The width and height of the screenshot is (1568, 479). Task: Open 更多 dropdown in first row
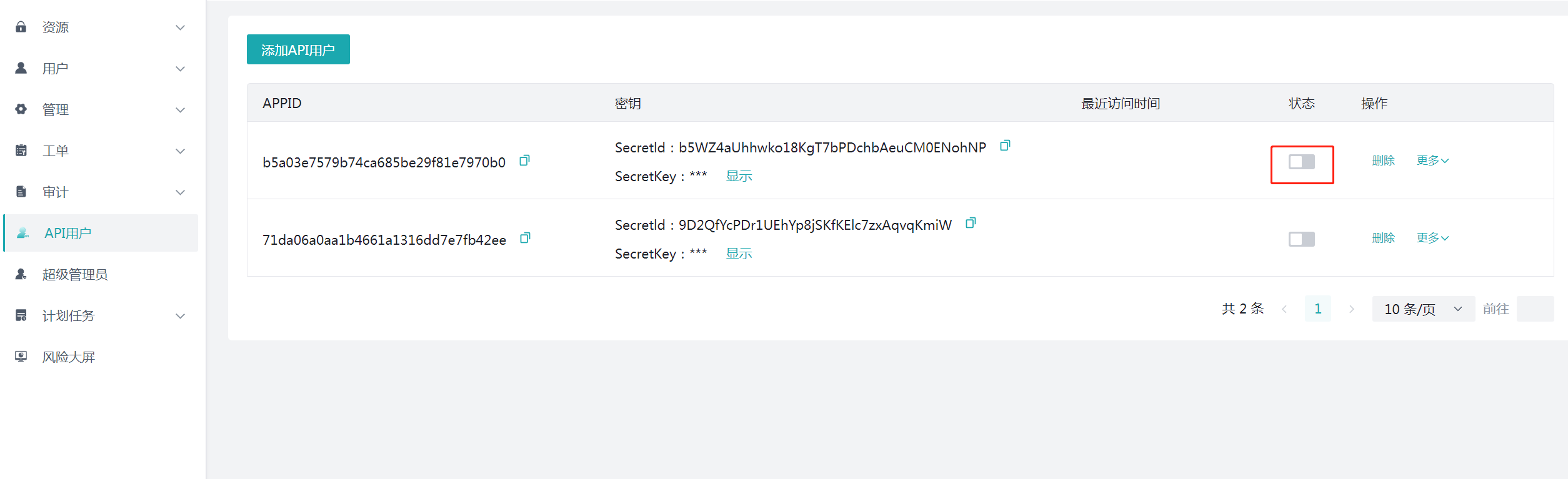click(1432, 161)
